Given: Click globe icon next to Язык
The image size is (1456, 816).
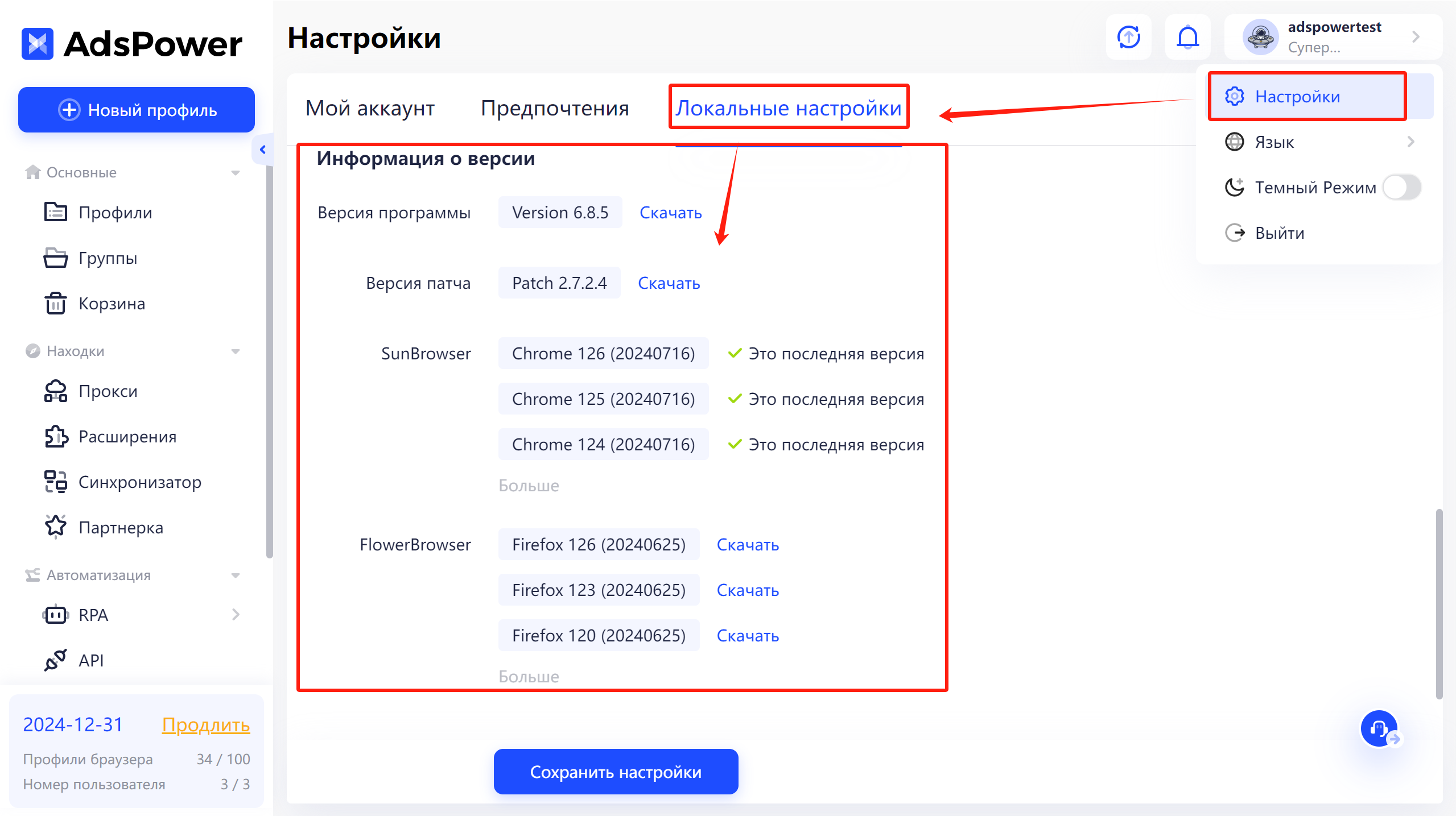Looking at the screenshot, I should click(x=1235, y=142).
